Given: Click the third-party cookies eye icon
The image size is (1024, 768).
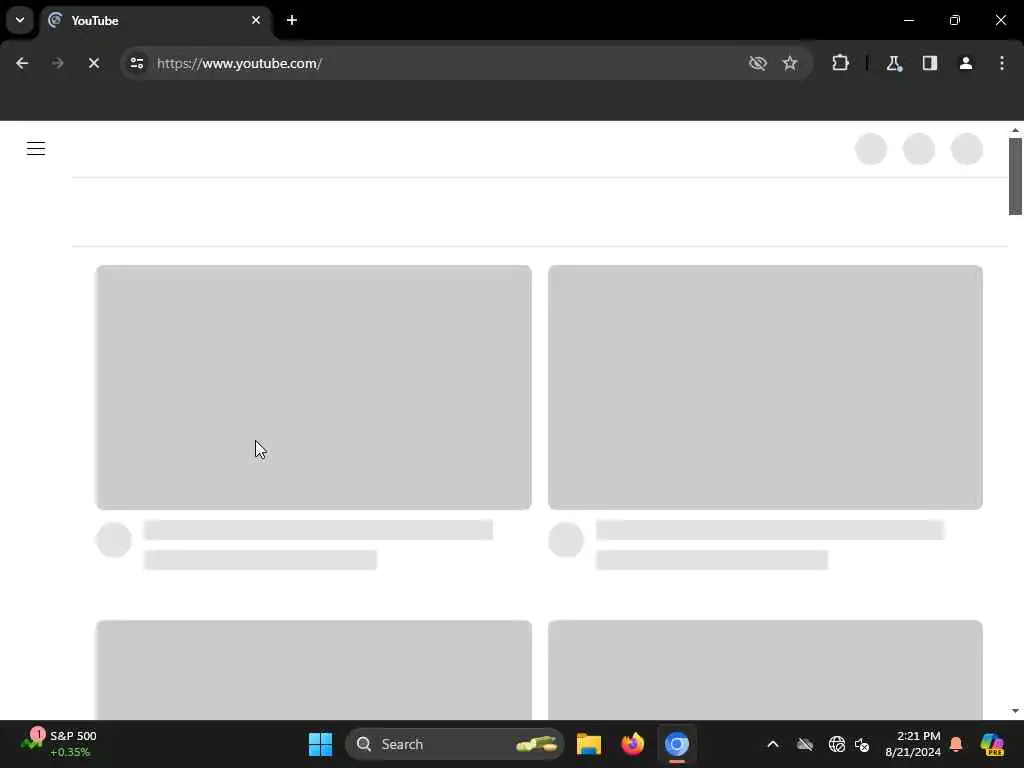Looking at the screenshot, I should click(x=758, y=63).
